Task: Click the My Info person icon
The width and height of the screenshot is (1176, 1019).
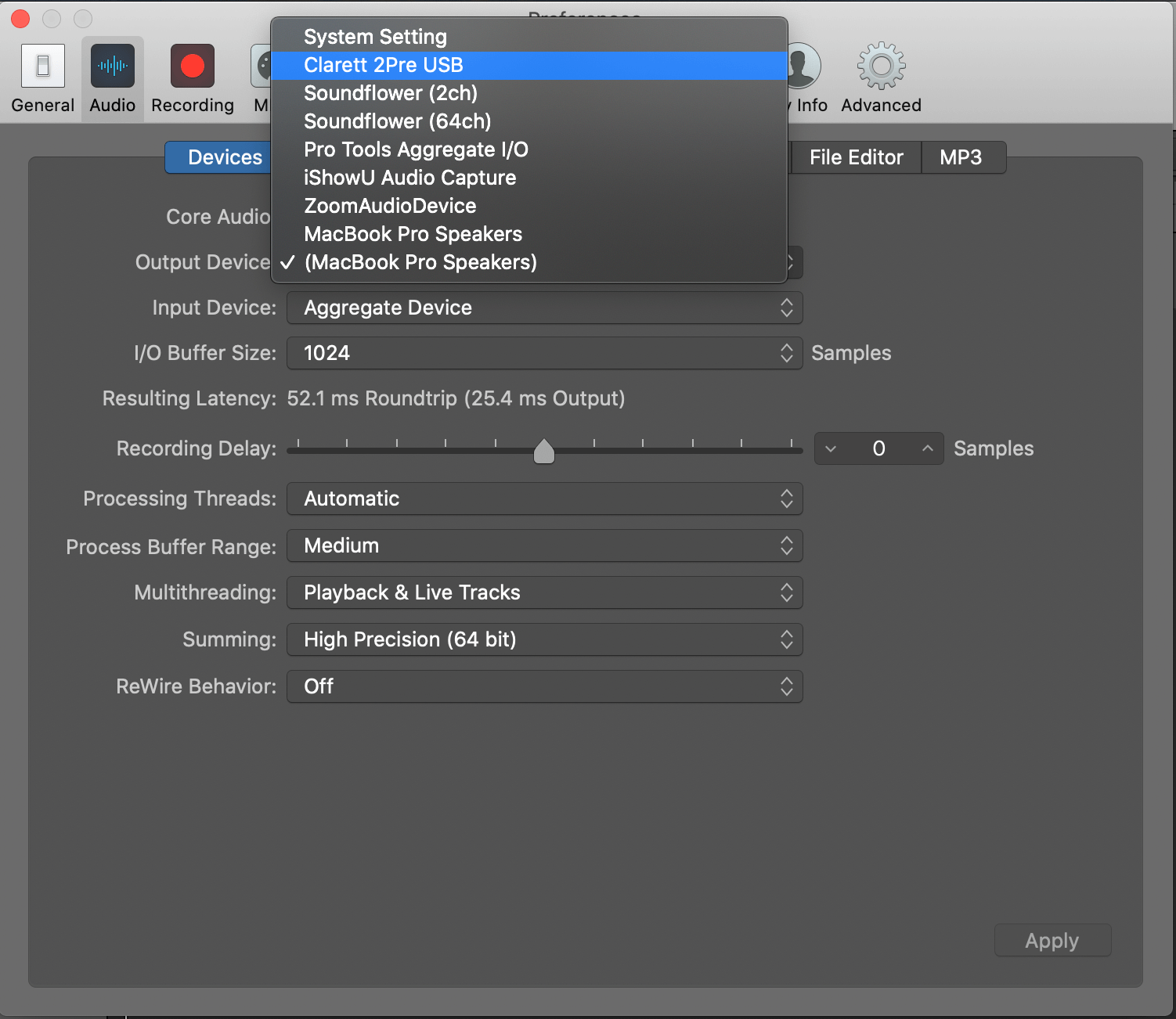Action: [804, 67]
